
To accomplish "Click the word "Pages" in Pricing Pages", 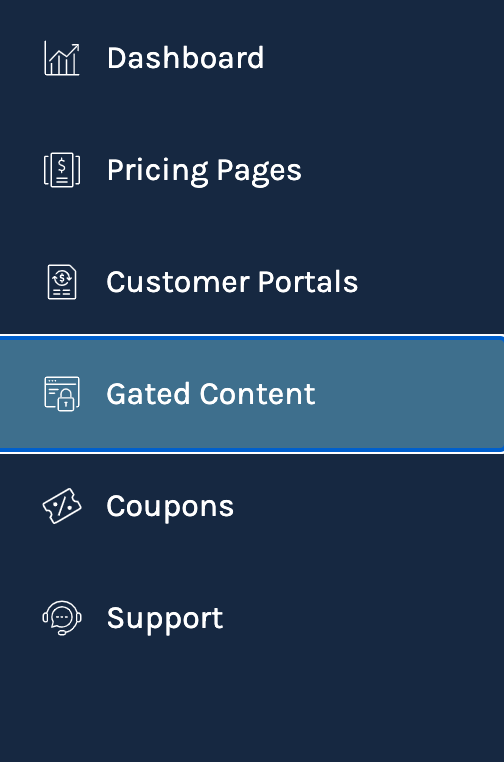I will 259,171.
